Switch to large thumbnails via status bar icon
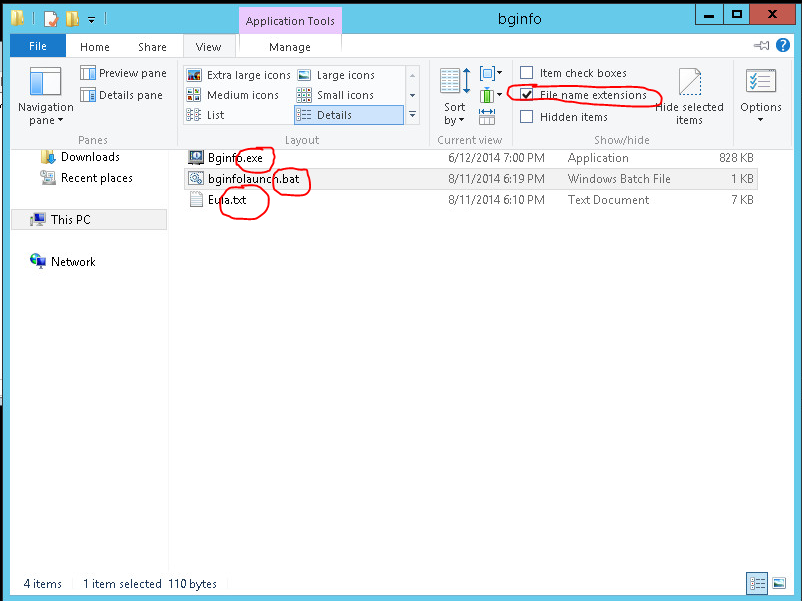Viewport: 802px width, 601px height. [x=779, y=583]
